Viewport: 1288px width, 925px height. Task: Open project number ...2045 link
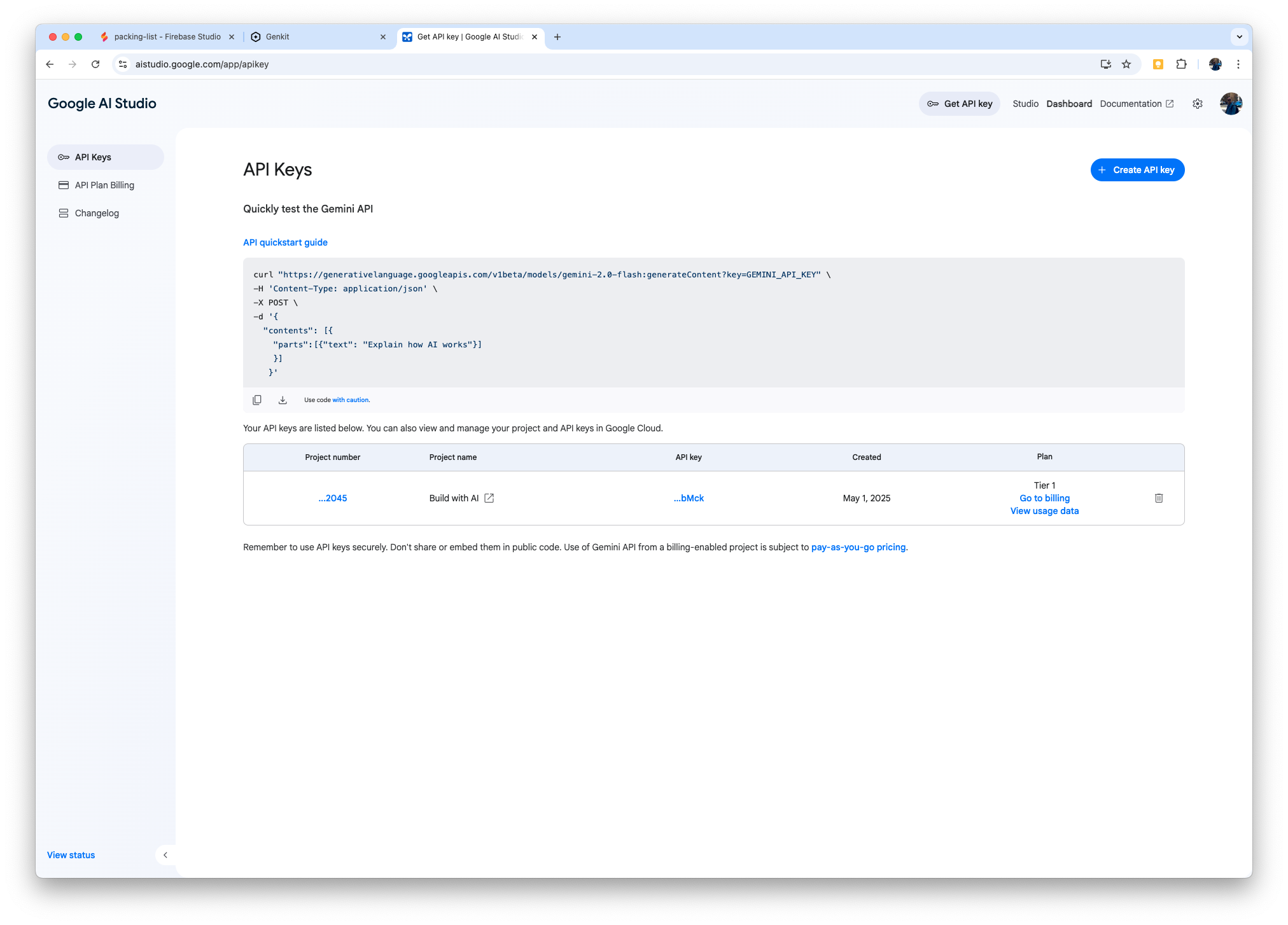pos(333,498)
